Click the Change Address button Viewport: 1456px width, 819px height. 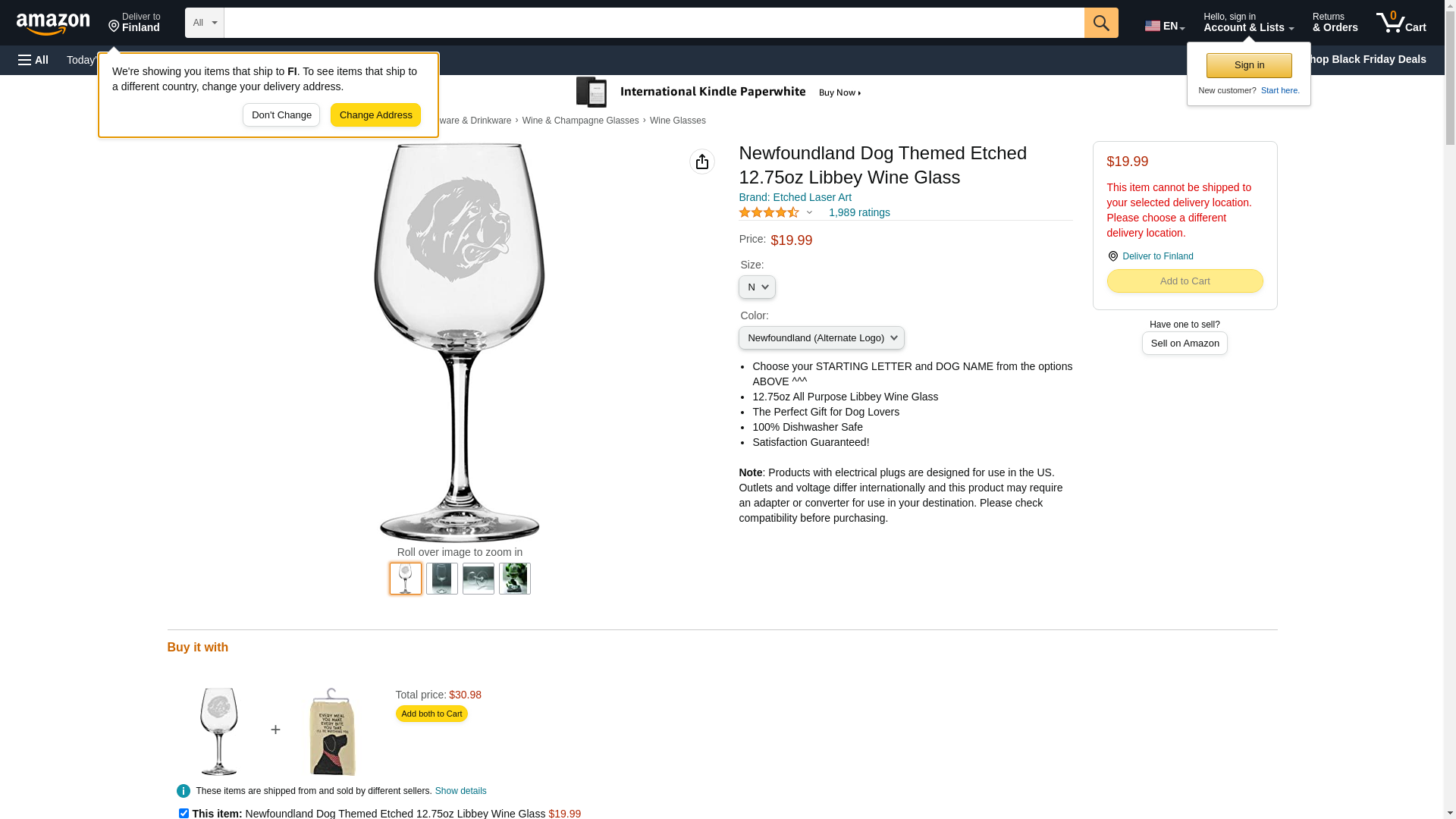coord(375,115)
